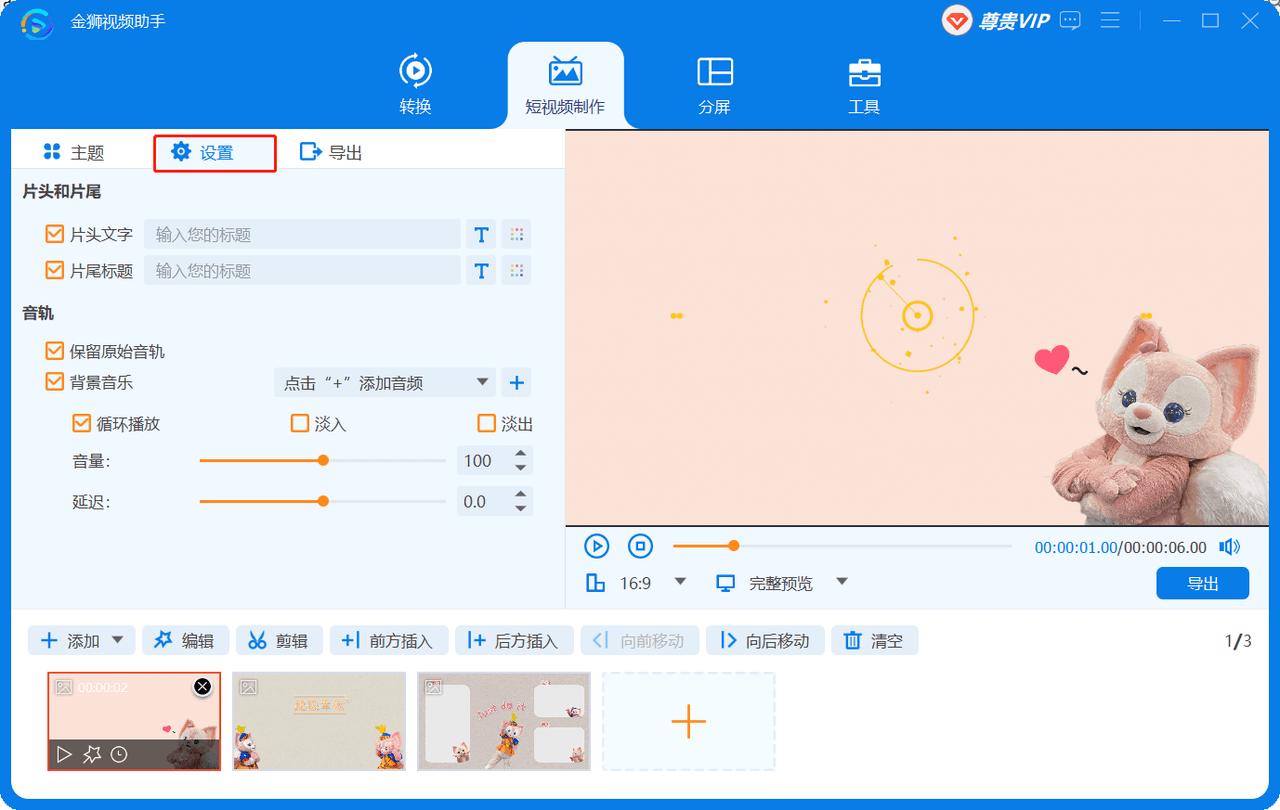Viewport: 1280px width, 810px height.
Task: Increase the 延迟 value with up arrow
Action: pos(521,494)
